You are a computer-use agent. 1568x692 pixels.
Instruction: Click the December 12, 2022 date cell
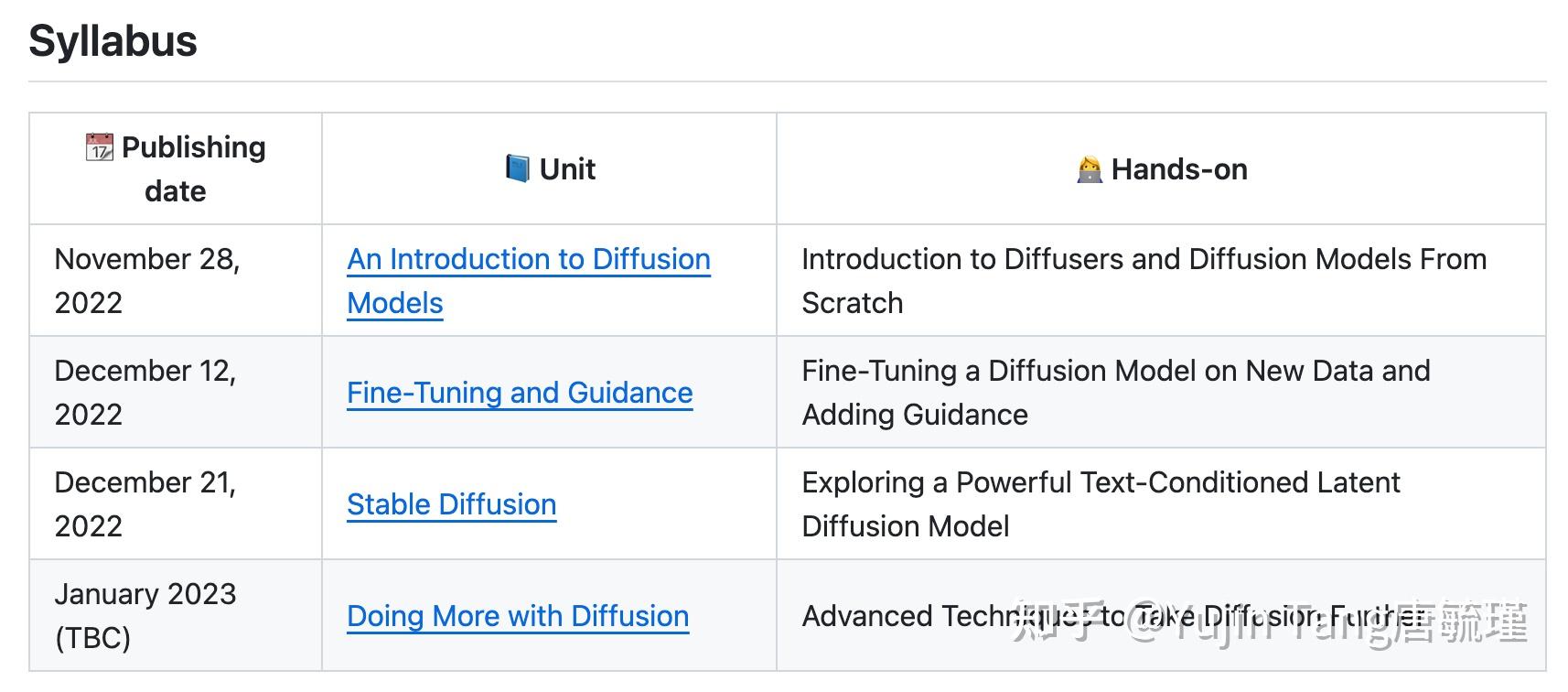click(x=145, y=392)
